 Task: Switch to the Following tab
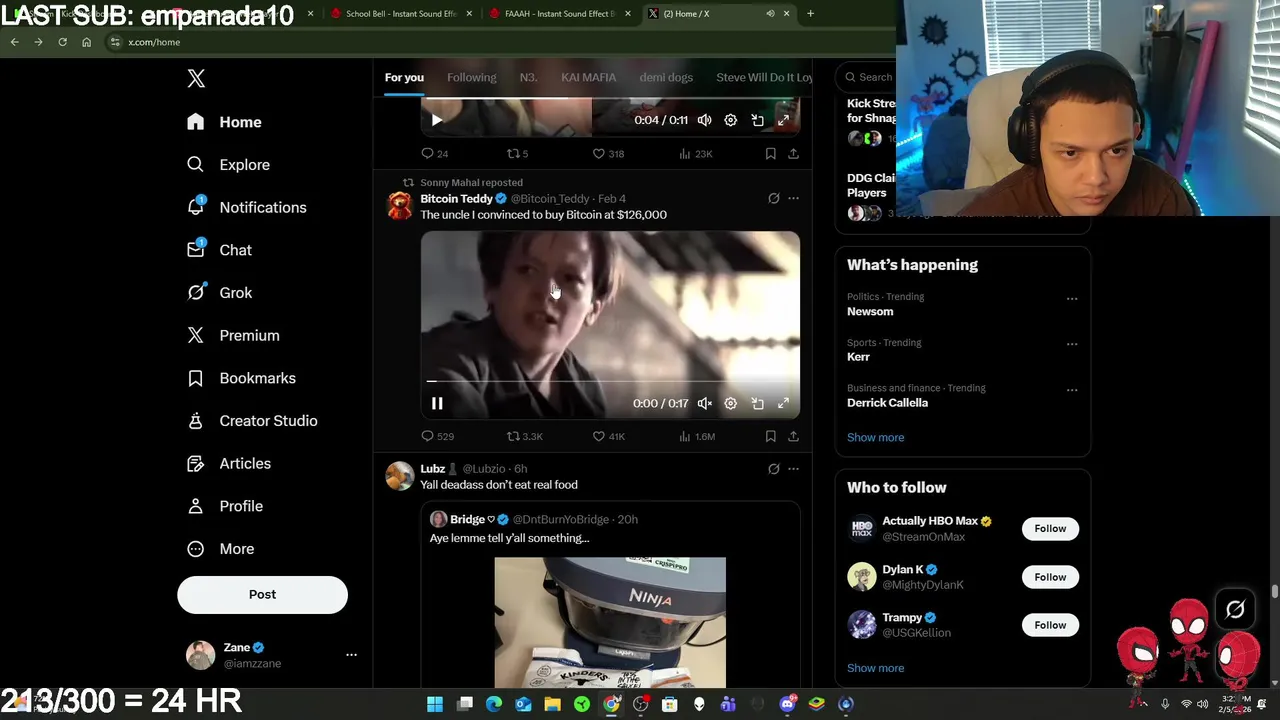(x=471, y=77)
